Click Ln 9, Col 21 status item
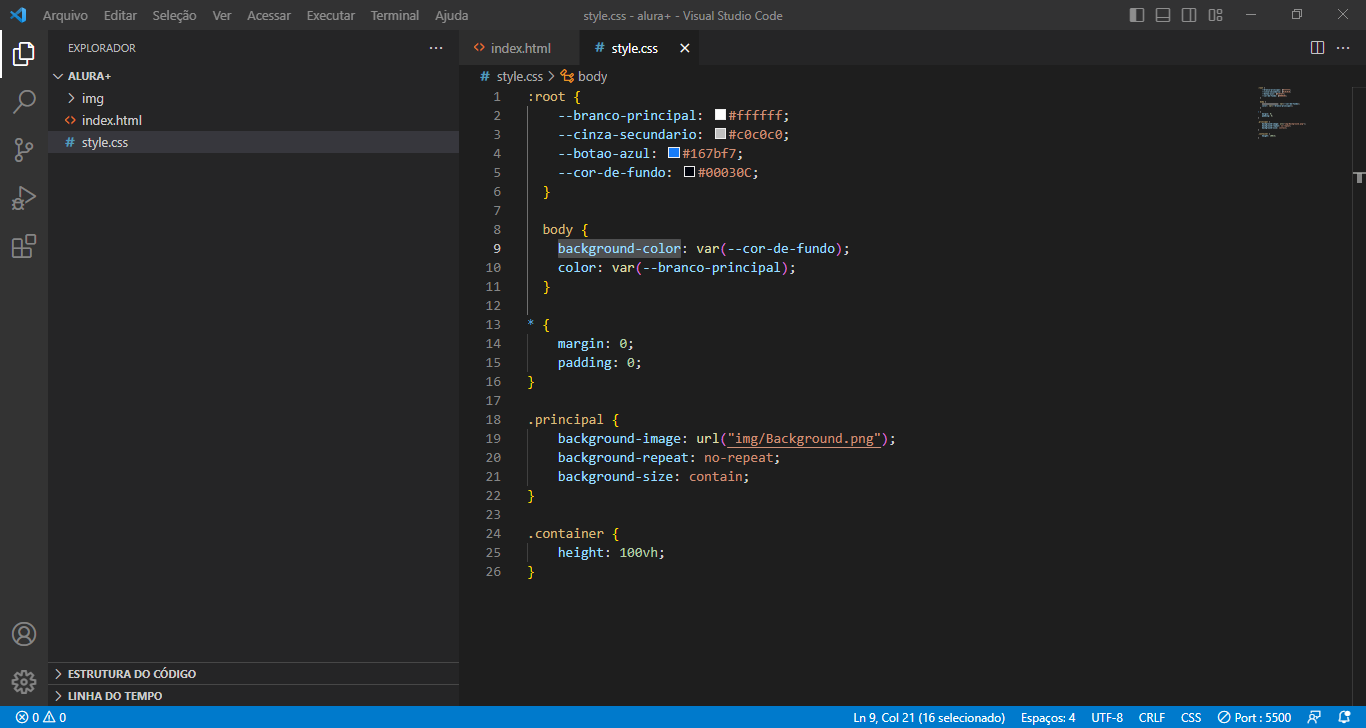 (x=929, y=717)
